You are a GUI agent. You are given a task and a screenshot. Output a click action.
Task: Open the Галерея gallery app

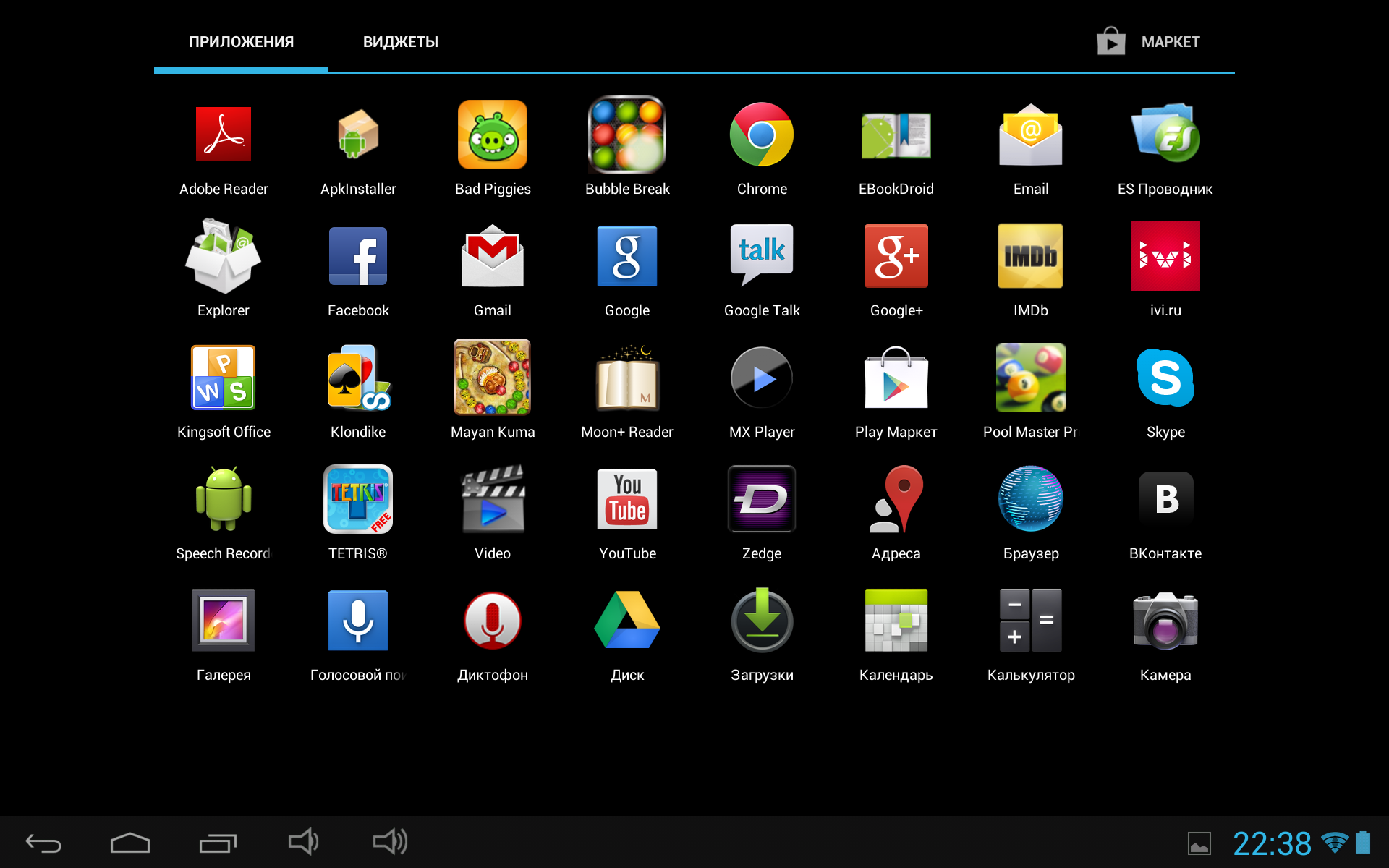[224, 621]
